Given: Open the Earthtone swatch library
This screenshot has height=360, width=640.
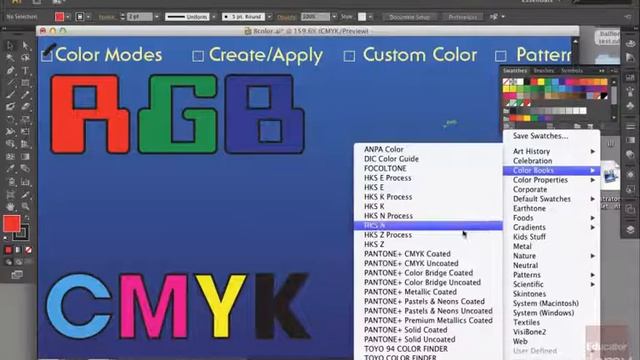Looking at the screenshot, I should coord(552,208).
